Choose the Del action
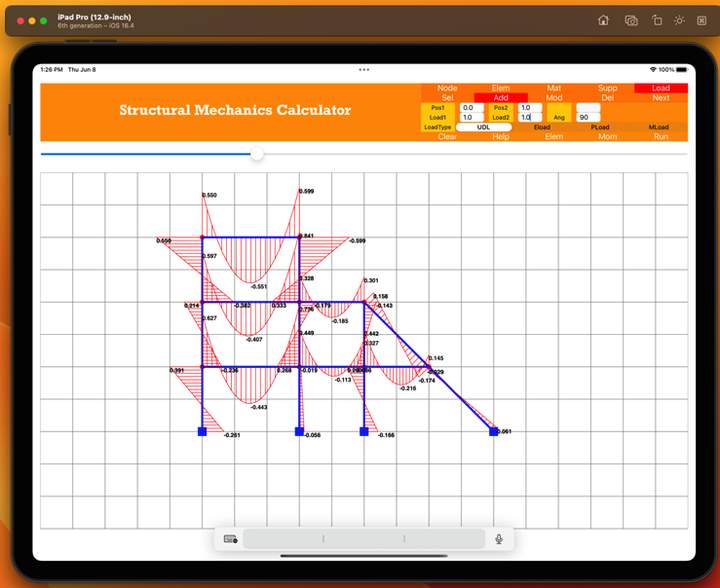Screen dimensions: 720x588 click(607, 98)
